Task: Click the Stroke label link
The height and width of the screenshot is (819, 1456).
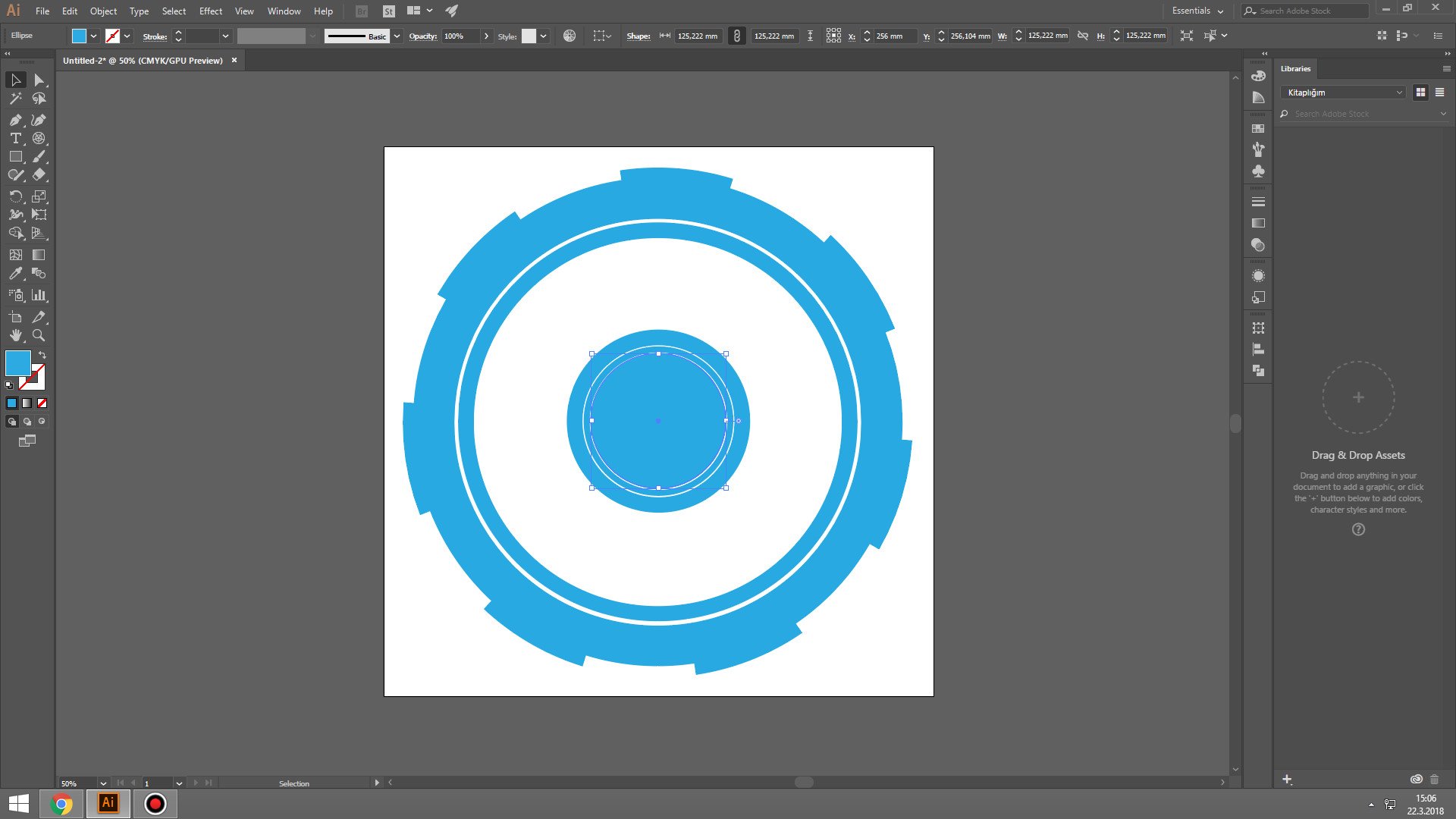Action: (x=155, y=36)
